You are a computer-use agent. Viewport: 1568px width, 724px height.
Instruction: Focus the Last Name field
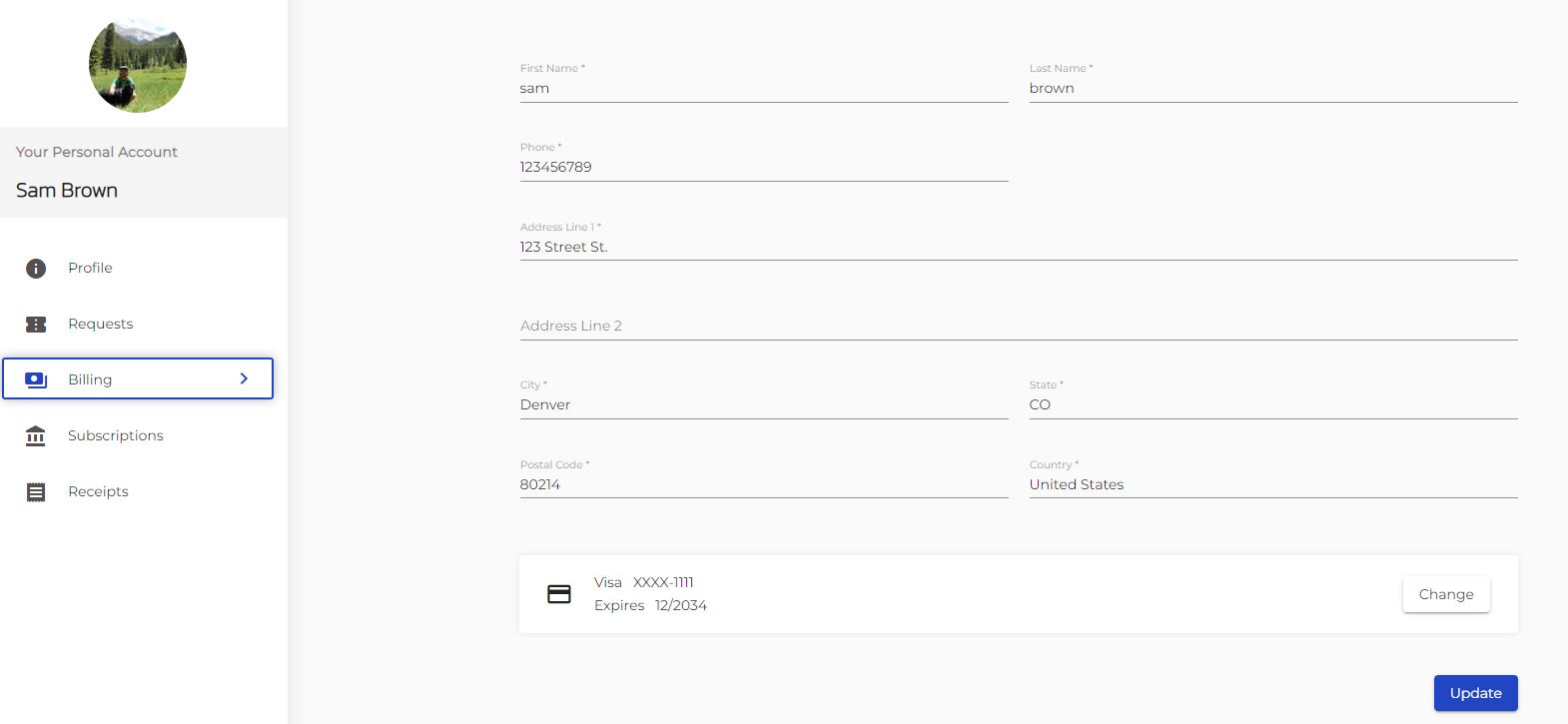[x=1272, y=88]
